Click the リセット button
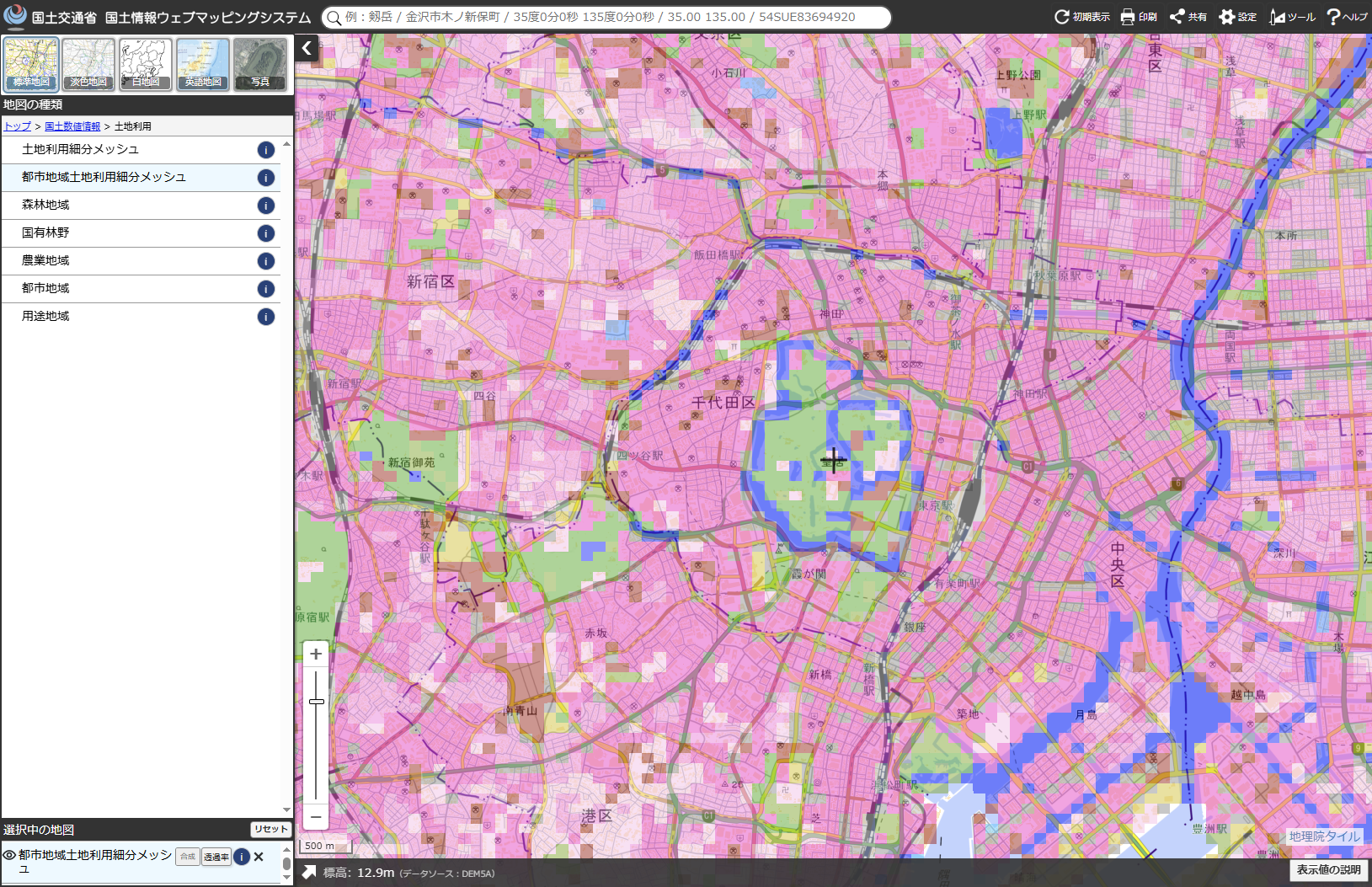Screen dimensions: 1372x887 click(x=270, y=829)
